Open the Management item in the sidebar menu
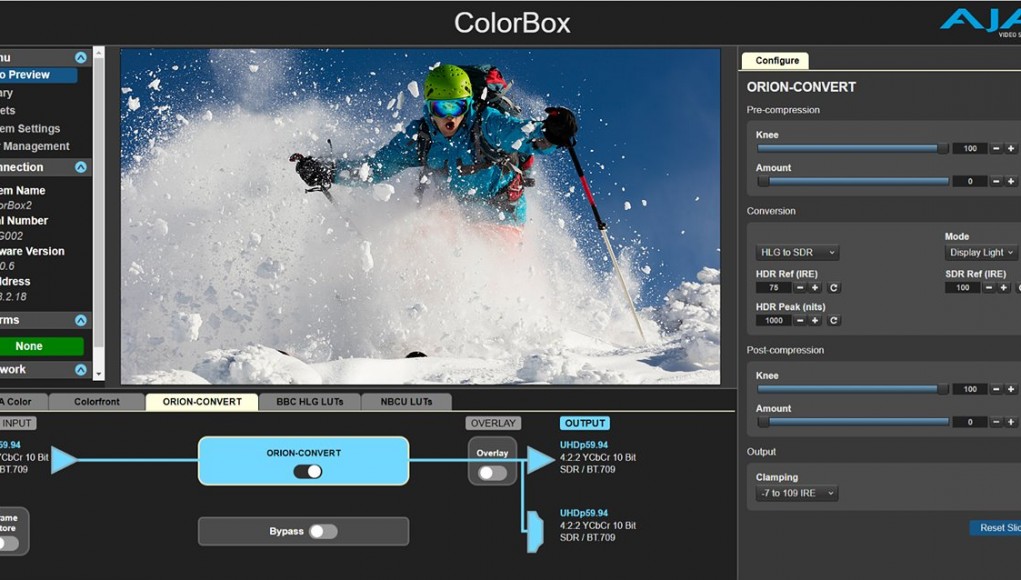This screenshot has width=1021, height=580. [35, 146]
